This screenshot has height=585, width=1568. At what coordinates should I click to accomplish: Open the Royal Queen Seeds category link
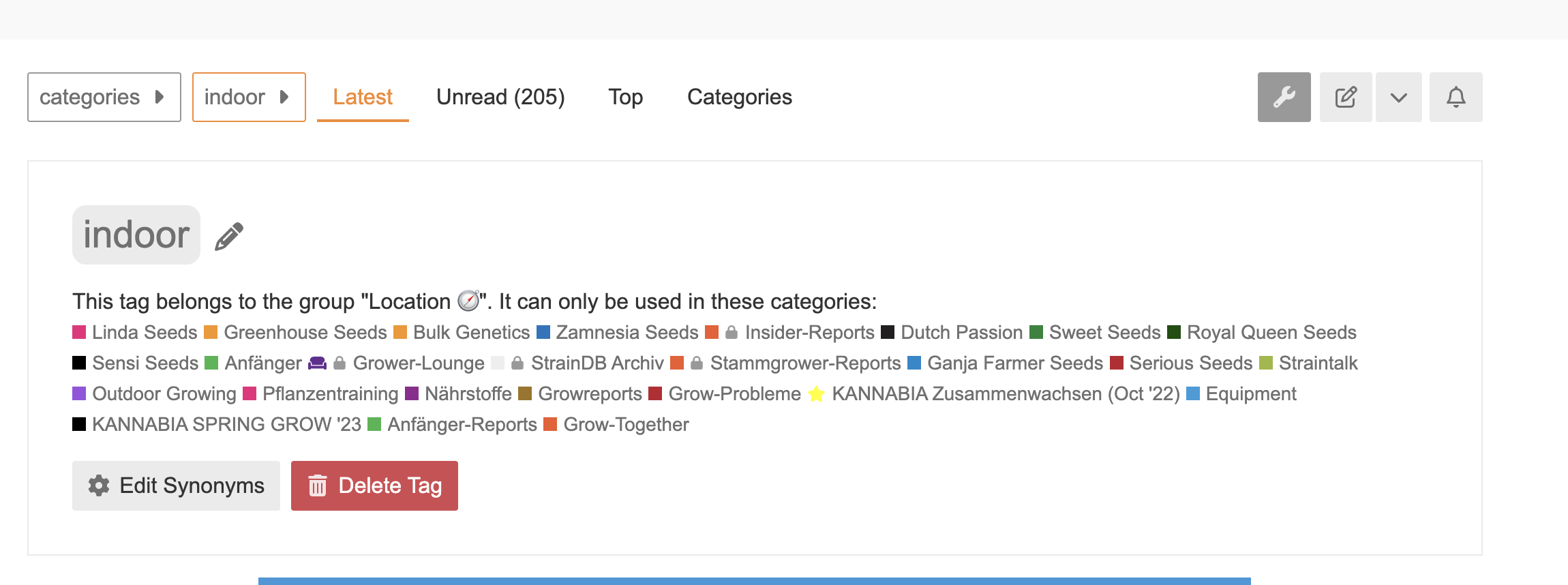(x=1271, y=332)
